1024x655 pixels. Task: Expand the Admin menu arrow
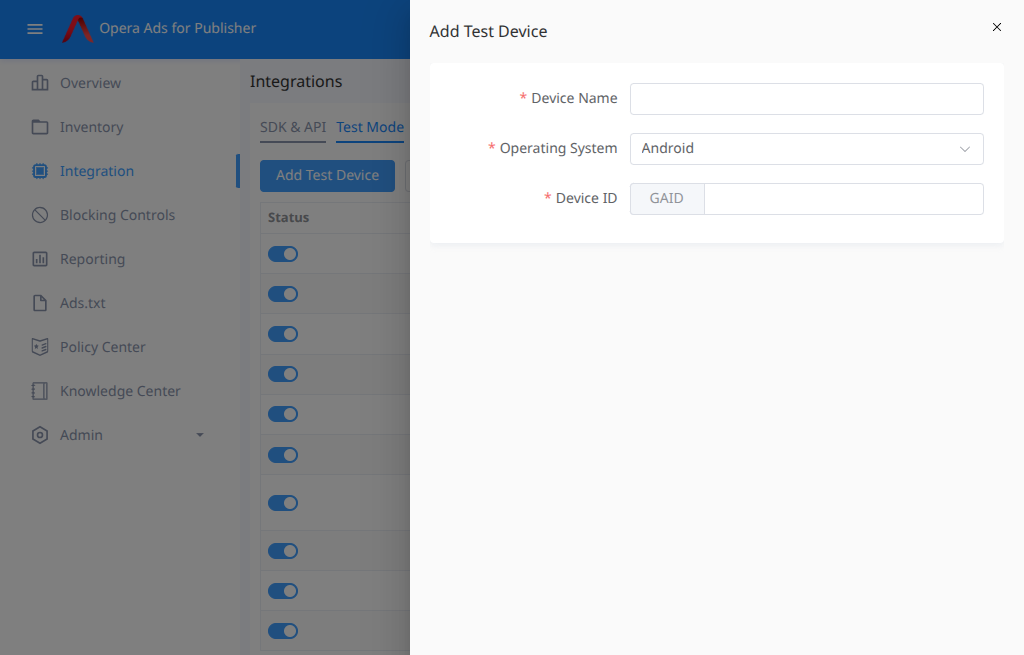[x=200, y=435]
